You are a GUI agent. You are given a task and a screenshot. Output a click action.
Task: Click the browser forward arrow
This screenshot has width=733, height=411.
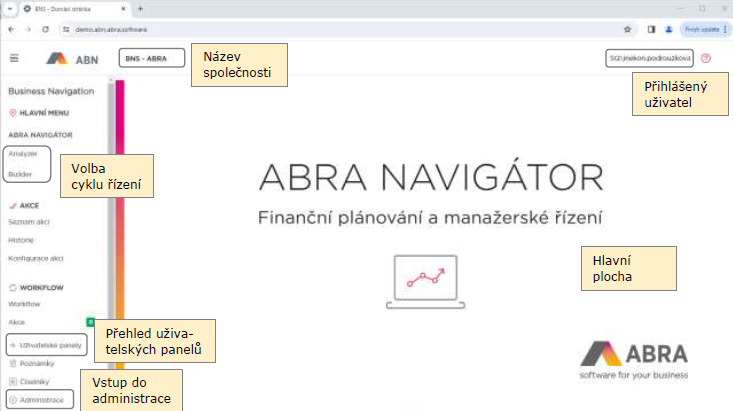[28, 29]
